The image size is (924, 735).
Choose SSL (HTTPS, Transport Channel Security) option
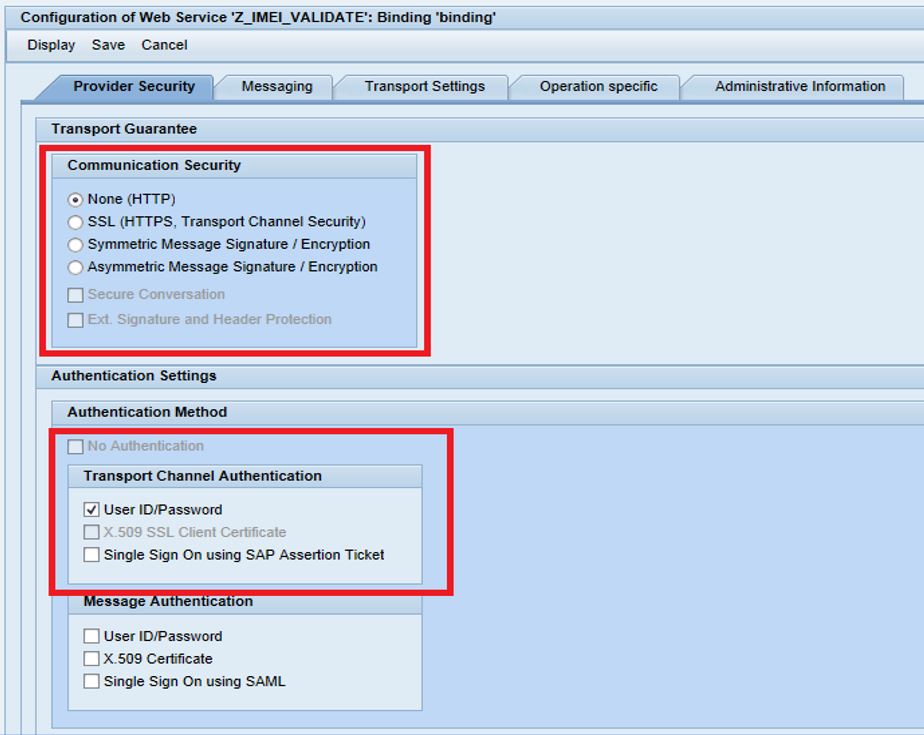pos(75,222)
